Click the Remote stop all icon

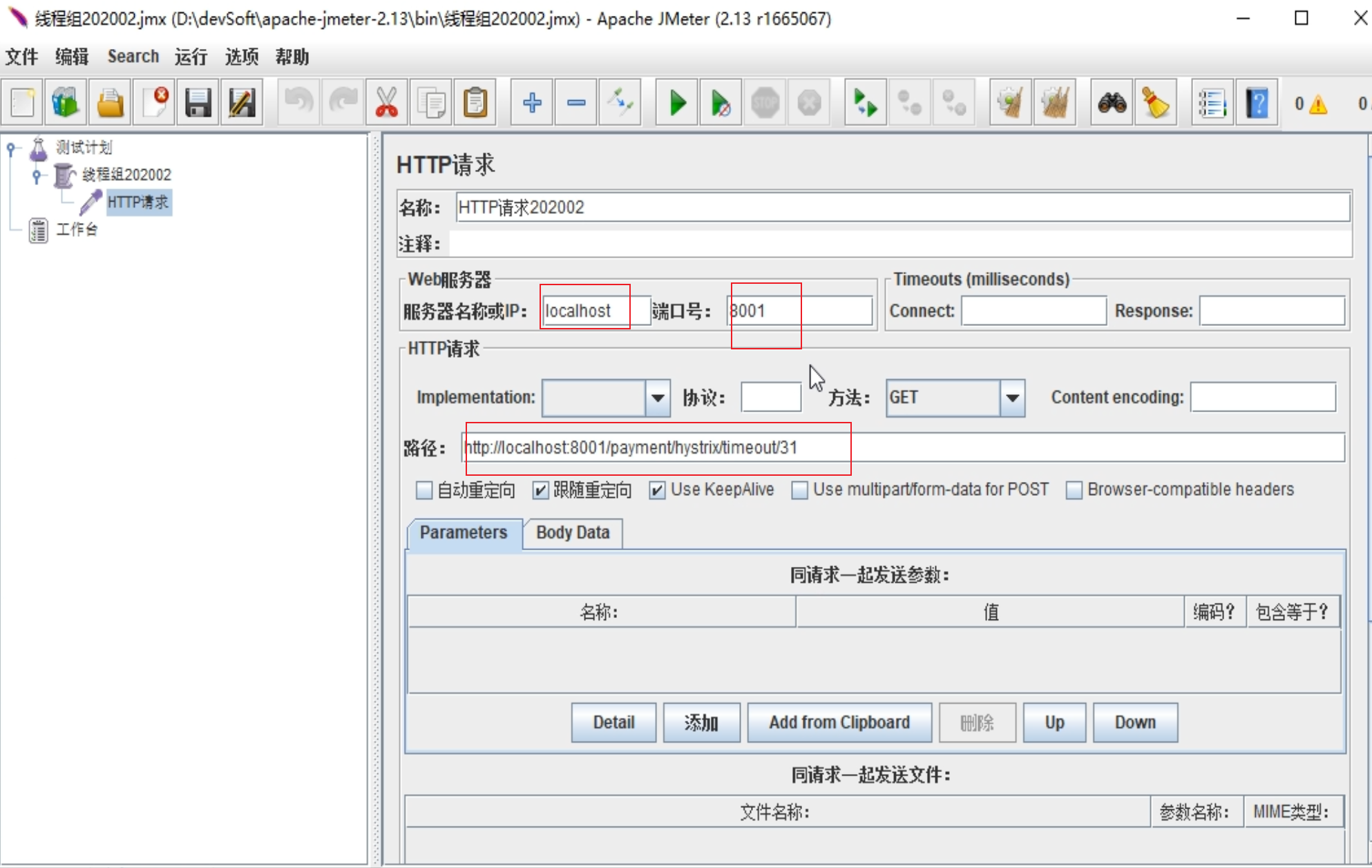[x=909, y=104]
